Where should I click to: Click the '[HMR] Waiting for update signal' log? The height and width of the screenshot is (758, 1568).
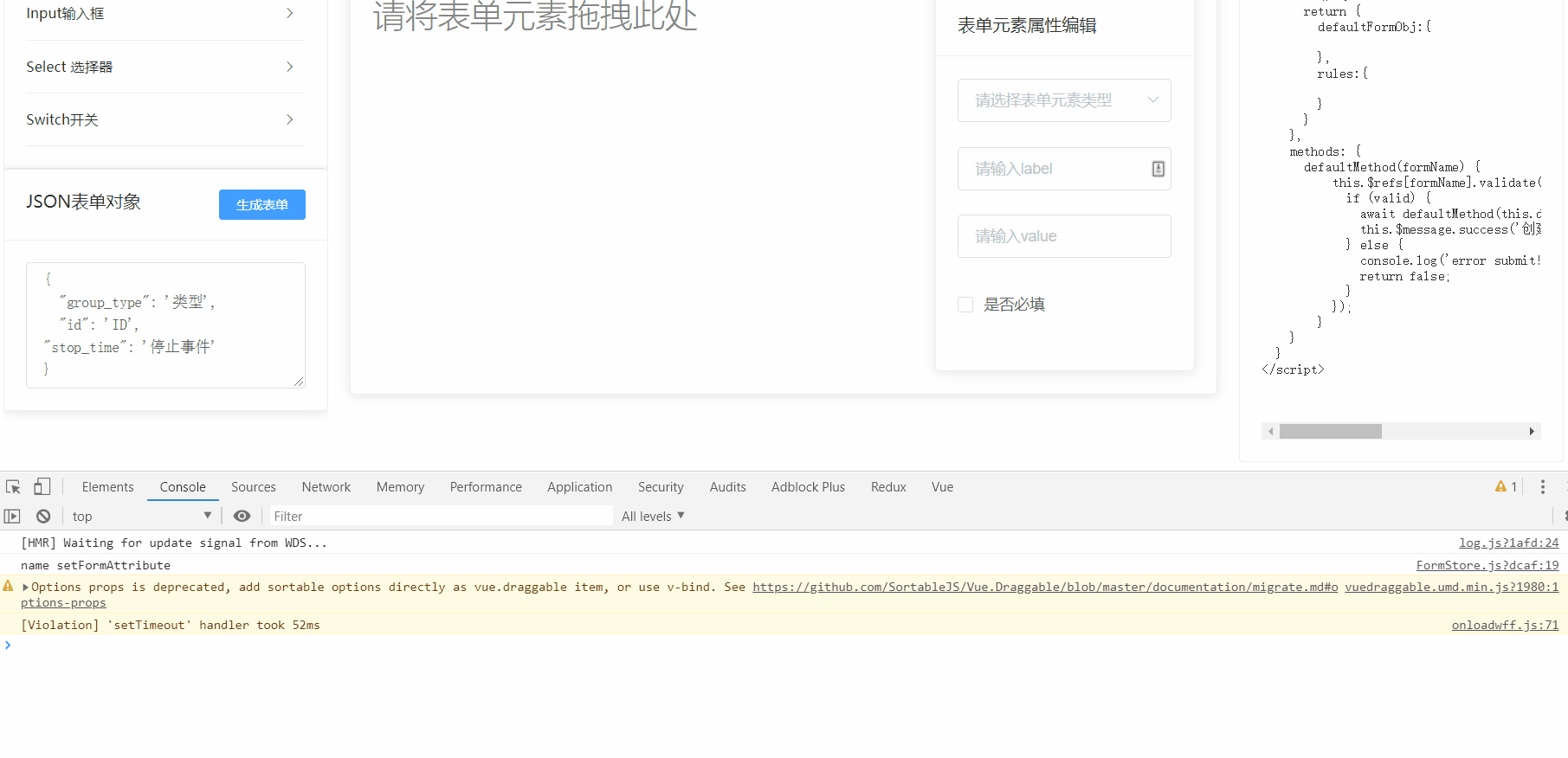tap(174, 543)
